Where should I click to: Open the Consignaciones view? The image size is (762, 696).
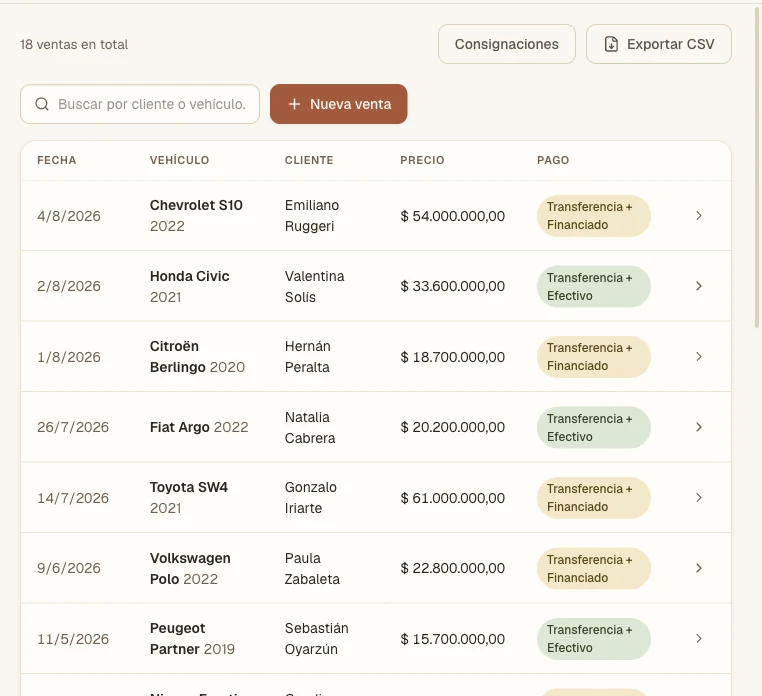[x=507, y=44]
